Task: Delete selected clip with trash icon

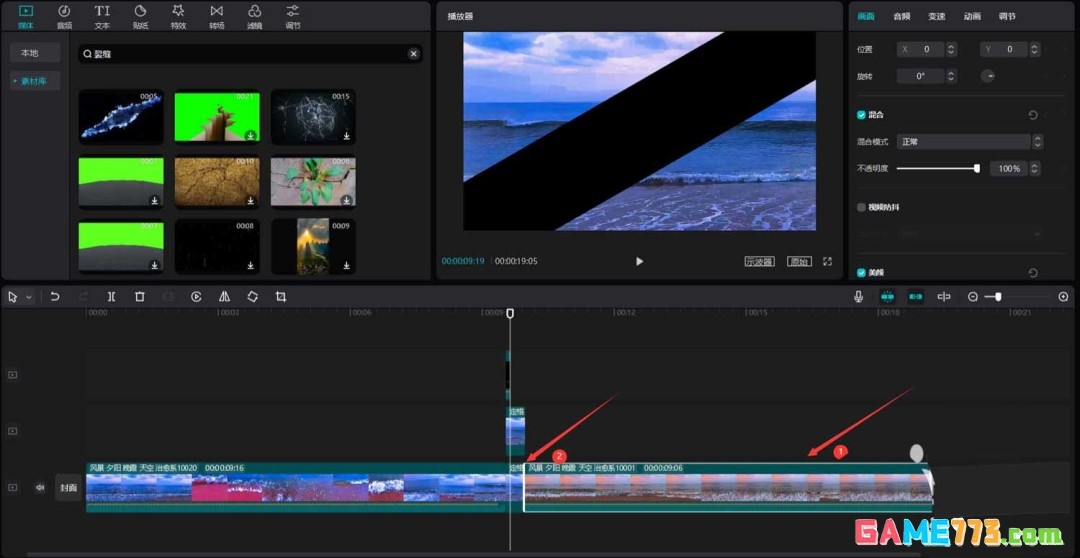Action: point(140,297)
